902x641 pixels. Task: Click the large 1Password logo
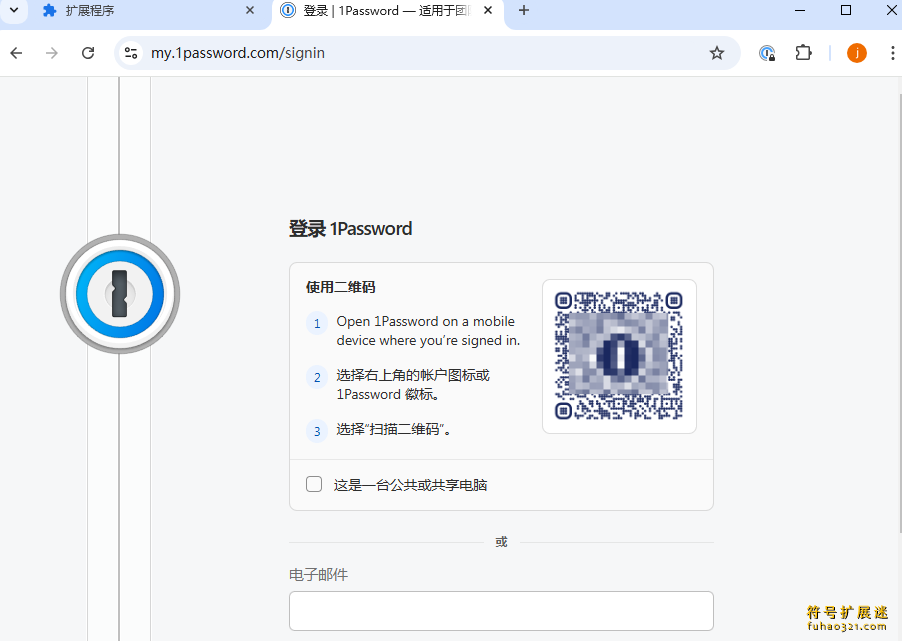[x=120, y=294]
